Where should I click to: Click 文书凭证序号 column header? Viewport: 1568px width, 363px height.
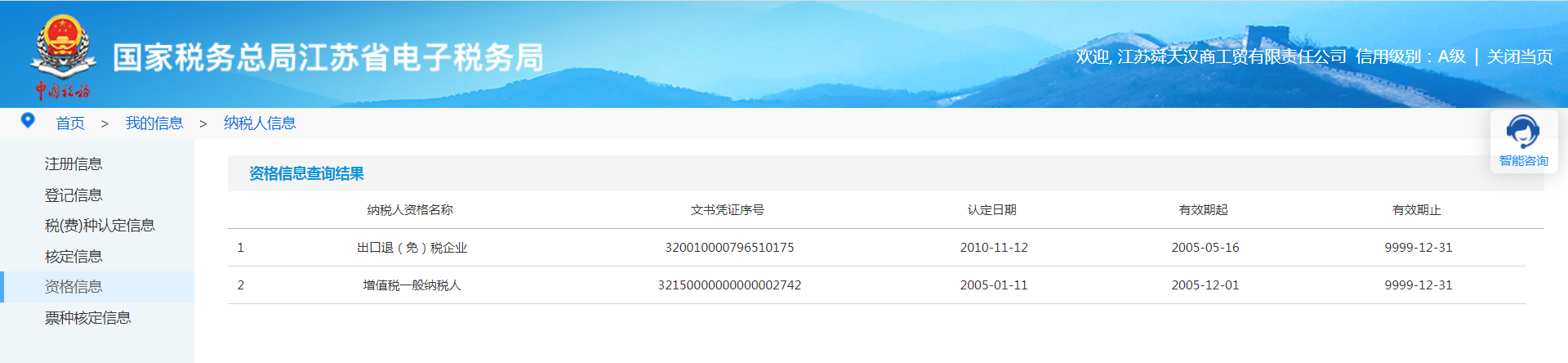(x=728, y=210)
